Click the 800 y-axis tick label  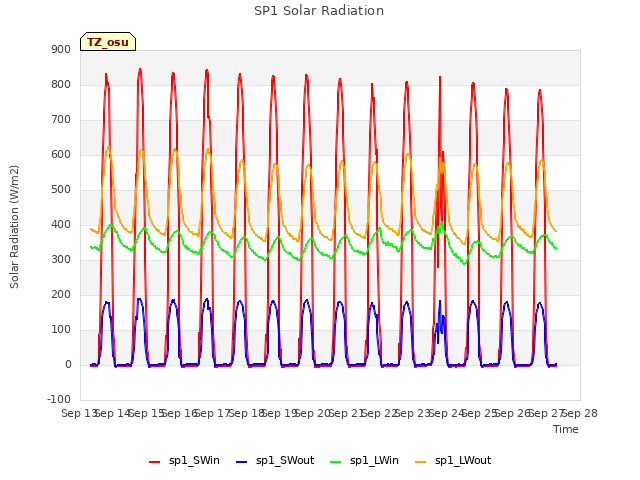pos(61,84)
